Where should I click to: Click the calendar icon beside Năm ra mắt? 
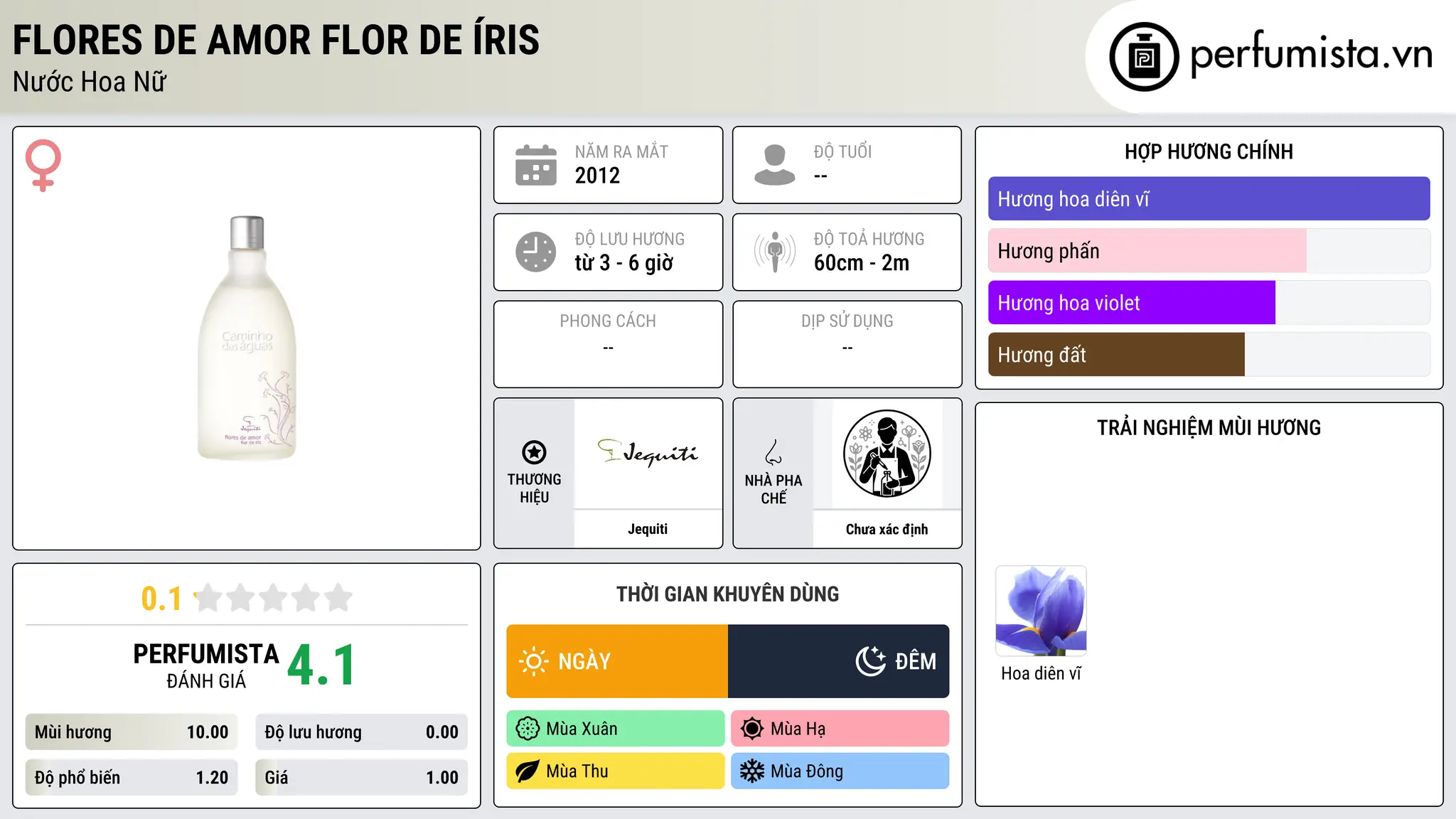click(x=536, y=165)
